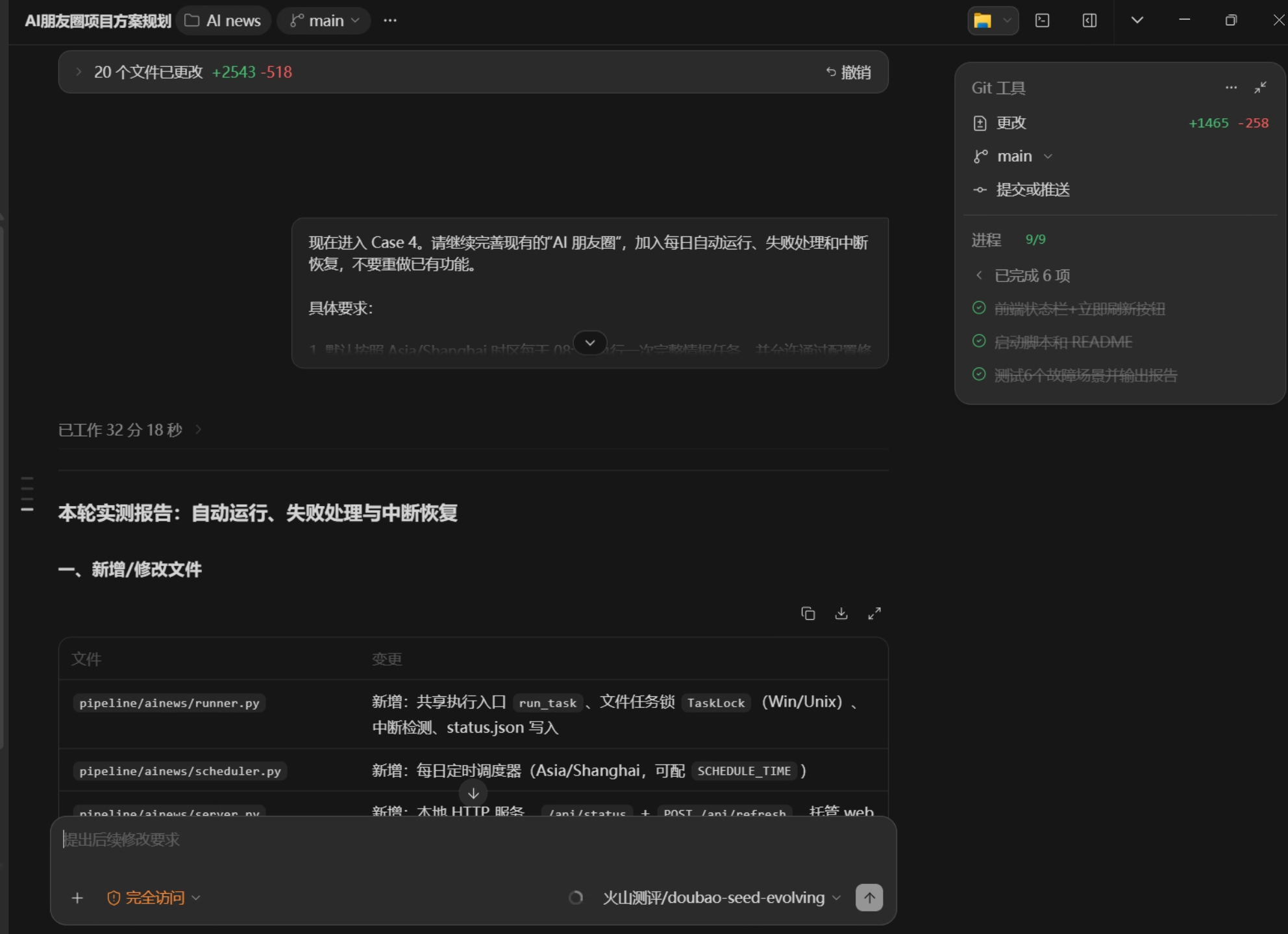Open the main branch selector in Git panel
Screen dimensions: 1288x934
(x=1013, y=157)
